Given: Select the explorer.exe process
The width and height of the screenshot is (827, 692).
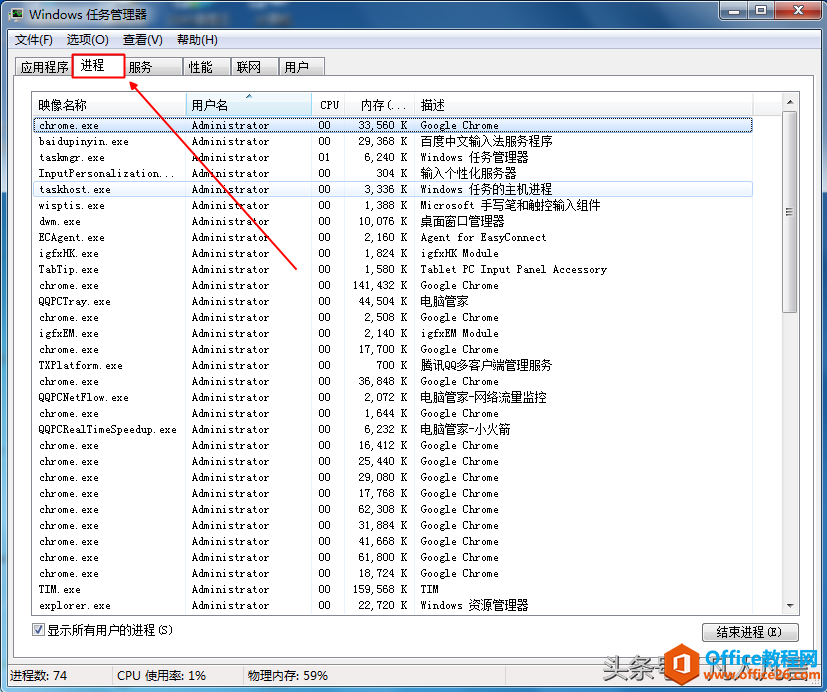Looking at the screenshot, I should pyautogui.click(x=392, y=605).
